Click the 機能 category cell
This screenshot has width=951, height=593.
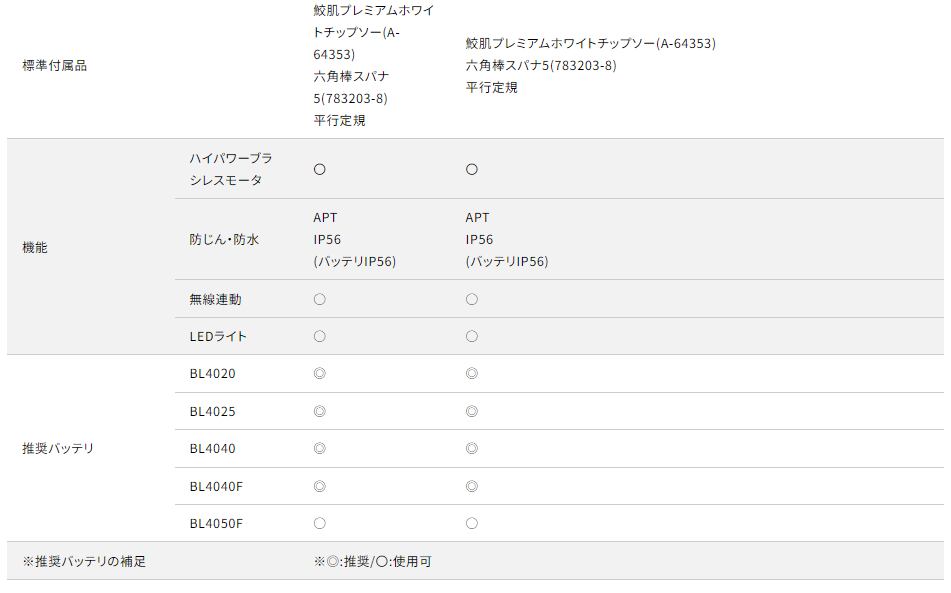click(35, 247)
